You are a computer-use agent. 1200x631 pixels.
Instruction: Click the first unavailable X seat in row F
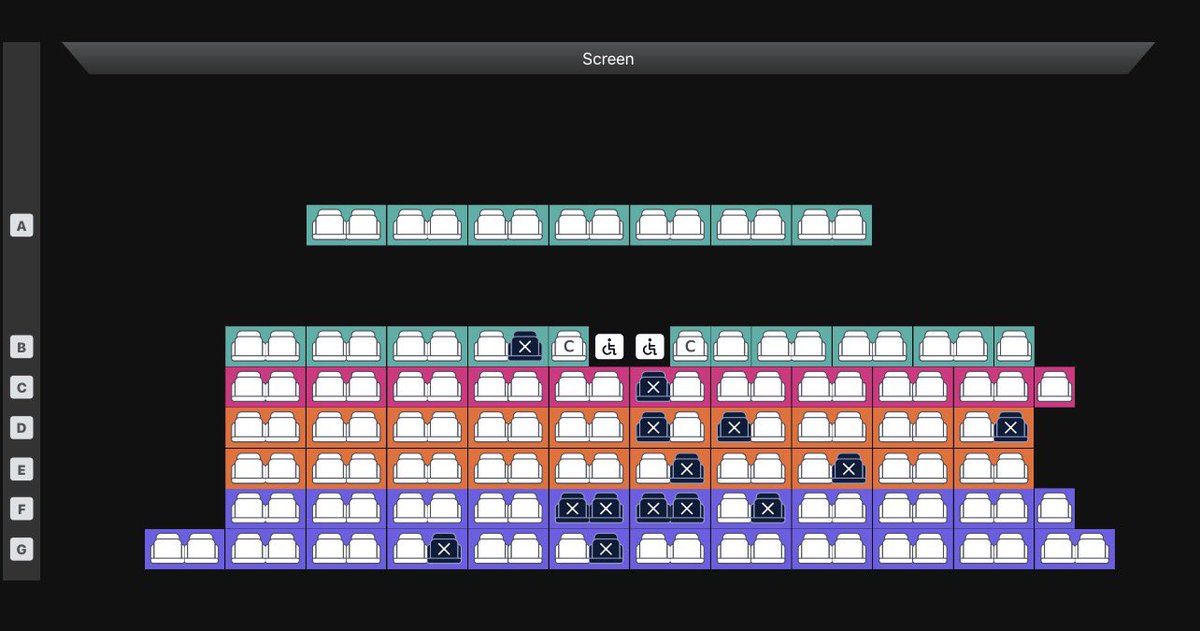[x=572, y=509]
